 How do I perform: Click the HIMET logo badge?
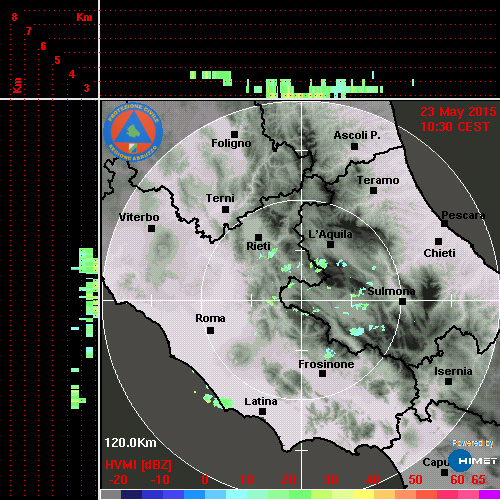(473, 461)
